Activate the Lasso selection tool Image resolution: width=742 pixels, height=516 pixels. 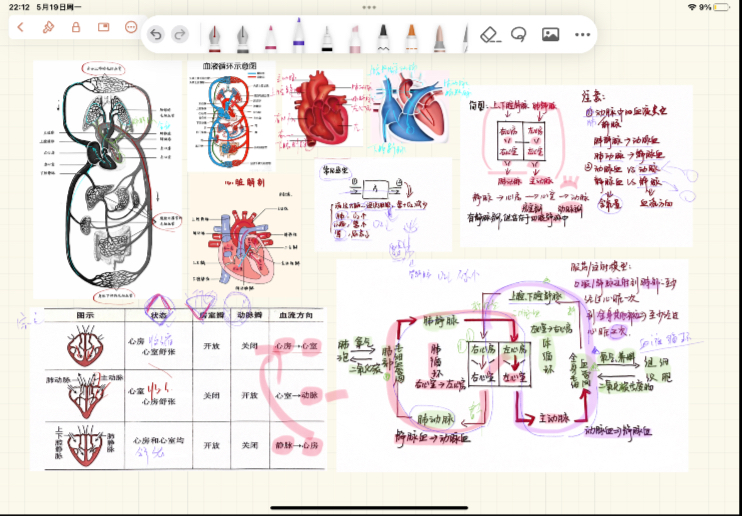coord(519,34)
